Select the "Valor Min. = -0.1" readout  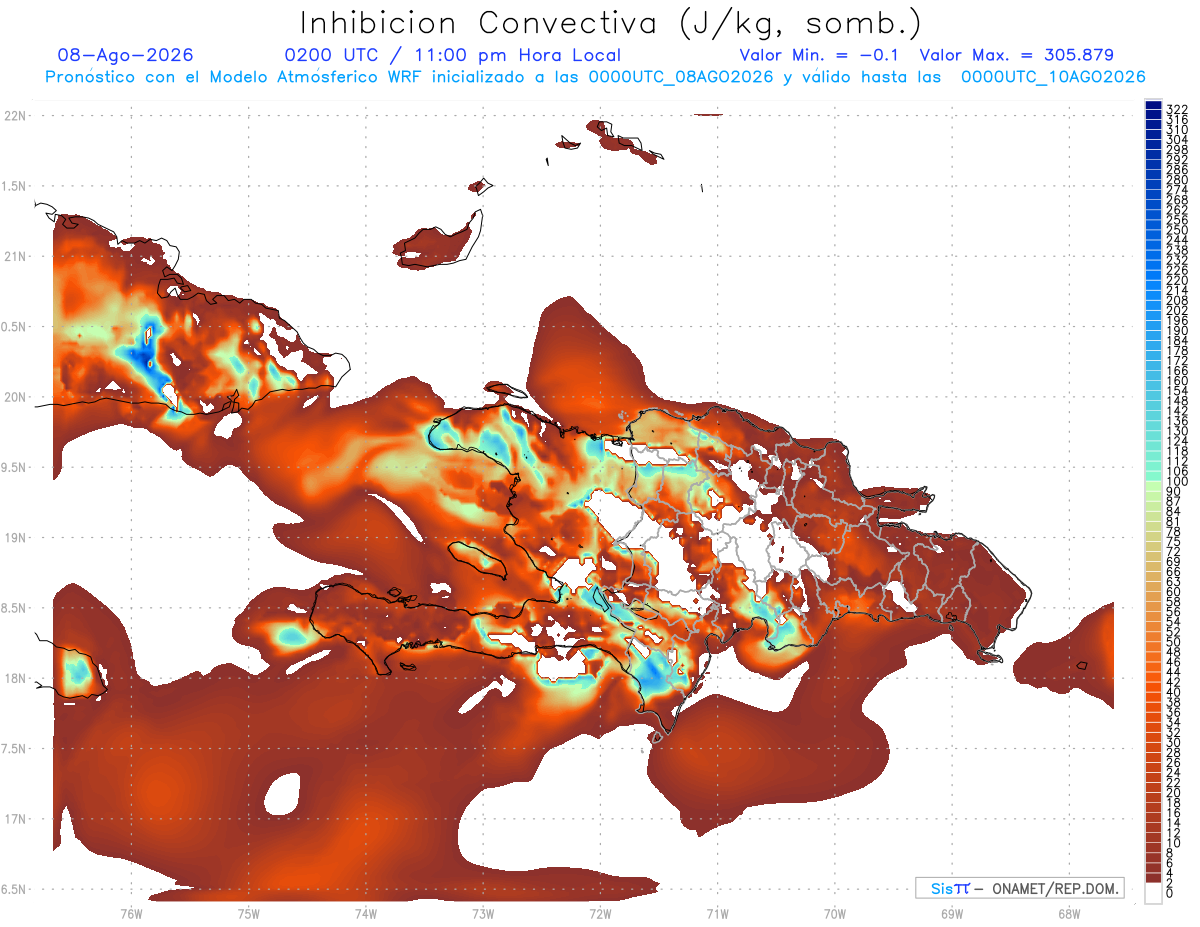coord(821,55)
